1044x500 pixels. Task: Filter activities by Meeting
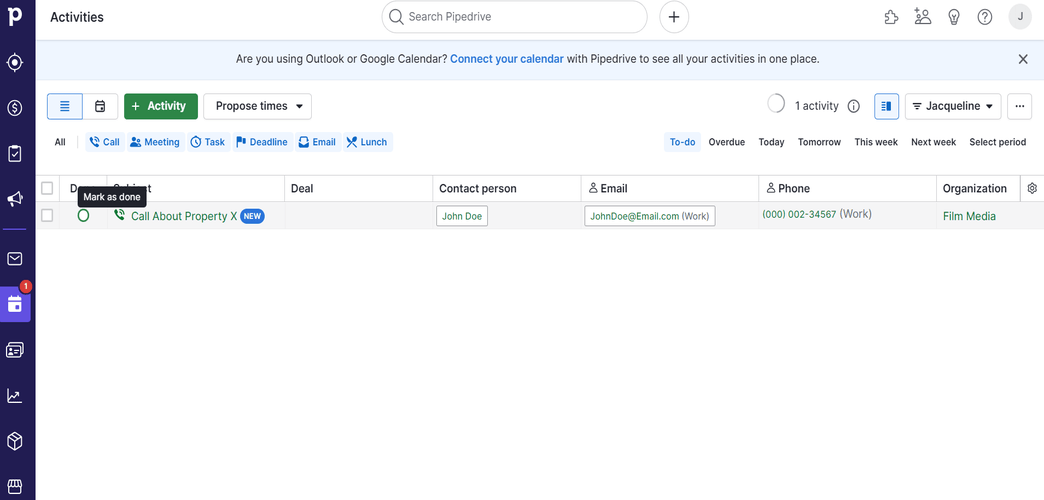pyautogui.click(x=154, y=142)
